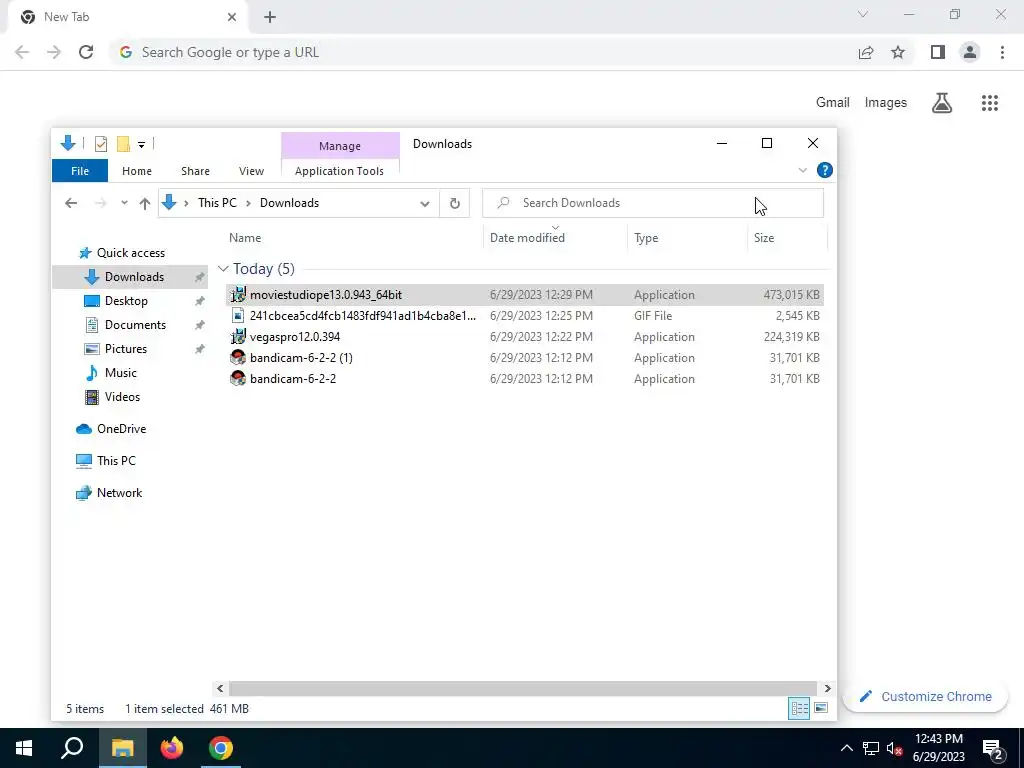The image size is (1024, 768).
Task: Click the network tray icon
Action: pos(871,748)
